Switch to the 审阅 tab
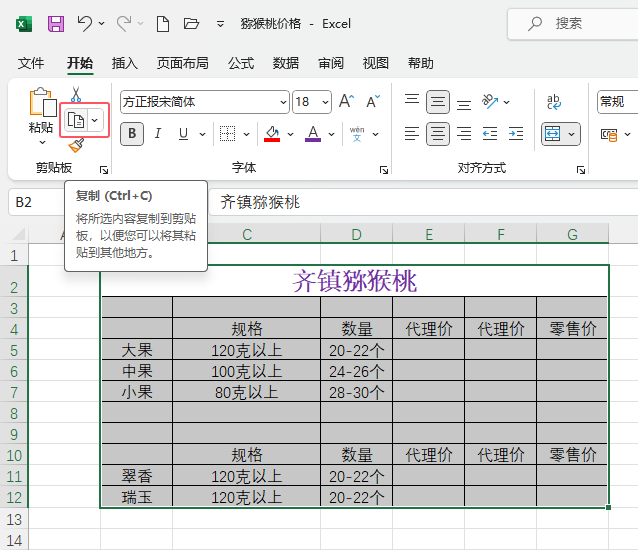The image size is (638, 550). [331, 63]
